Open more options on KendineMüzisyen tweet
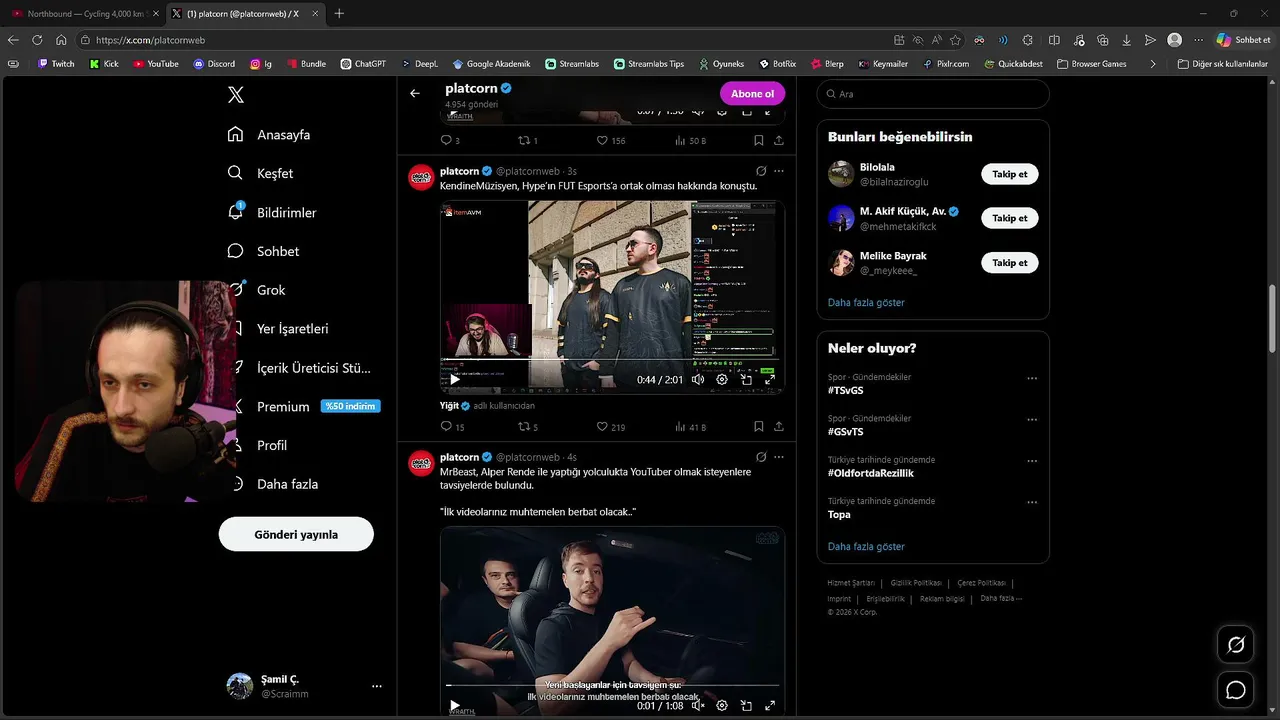Viewport: 1280px width, 720px height. tap(779, 171)
